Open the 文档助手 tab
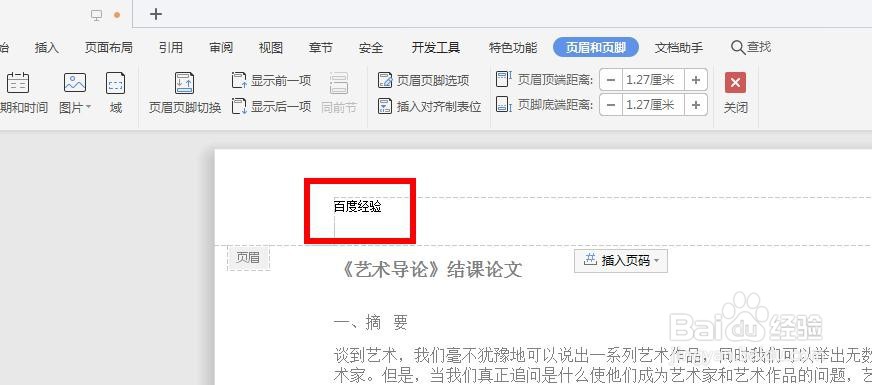Image resolution: width=872 pixels, height=385 pixels. coord(678,48)
